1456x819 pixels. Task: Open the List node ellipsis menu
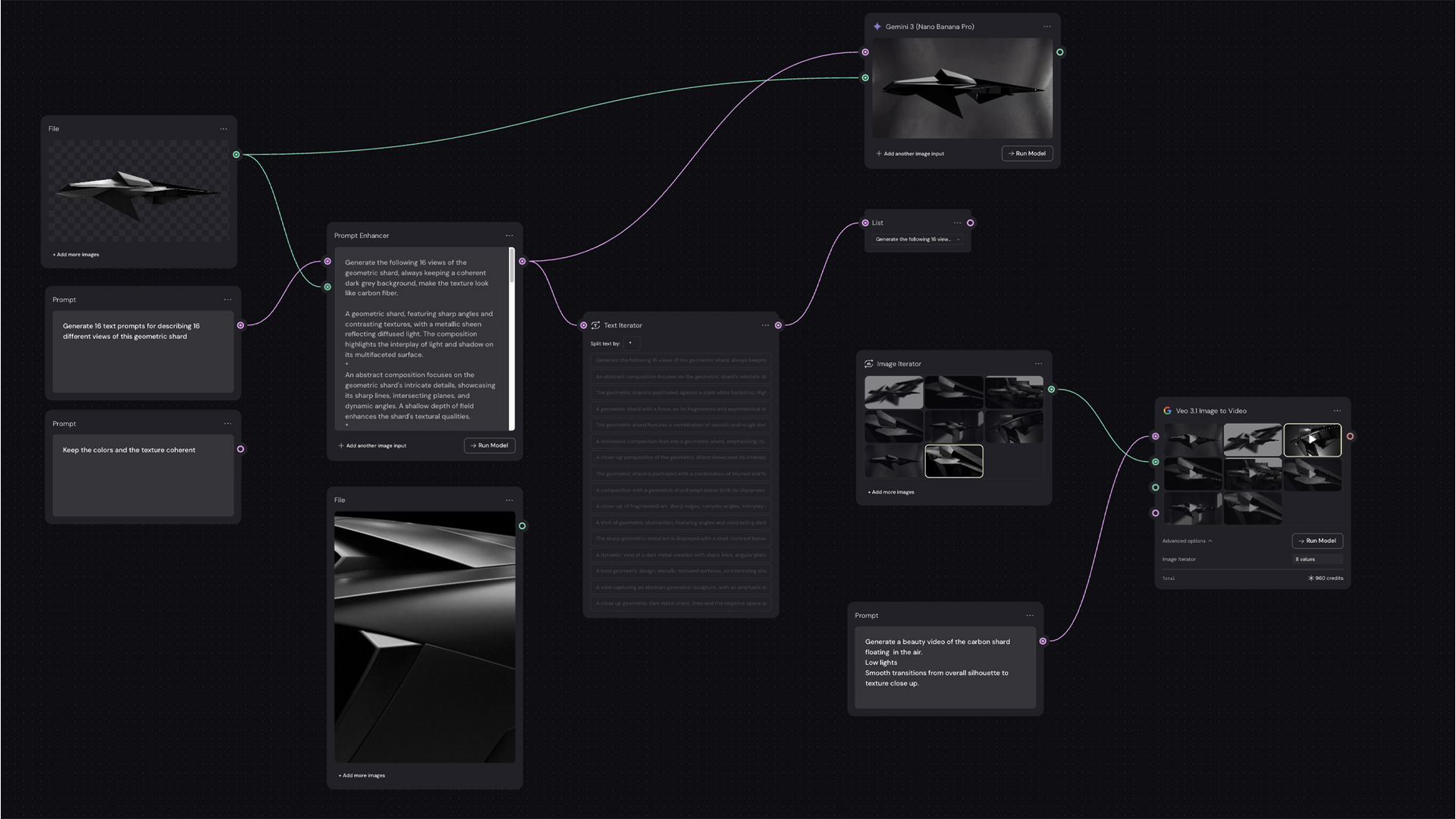tap(957, 223)
